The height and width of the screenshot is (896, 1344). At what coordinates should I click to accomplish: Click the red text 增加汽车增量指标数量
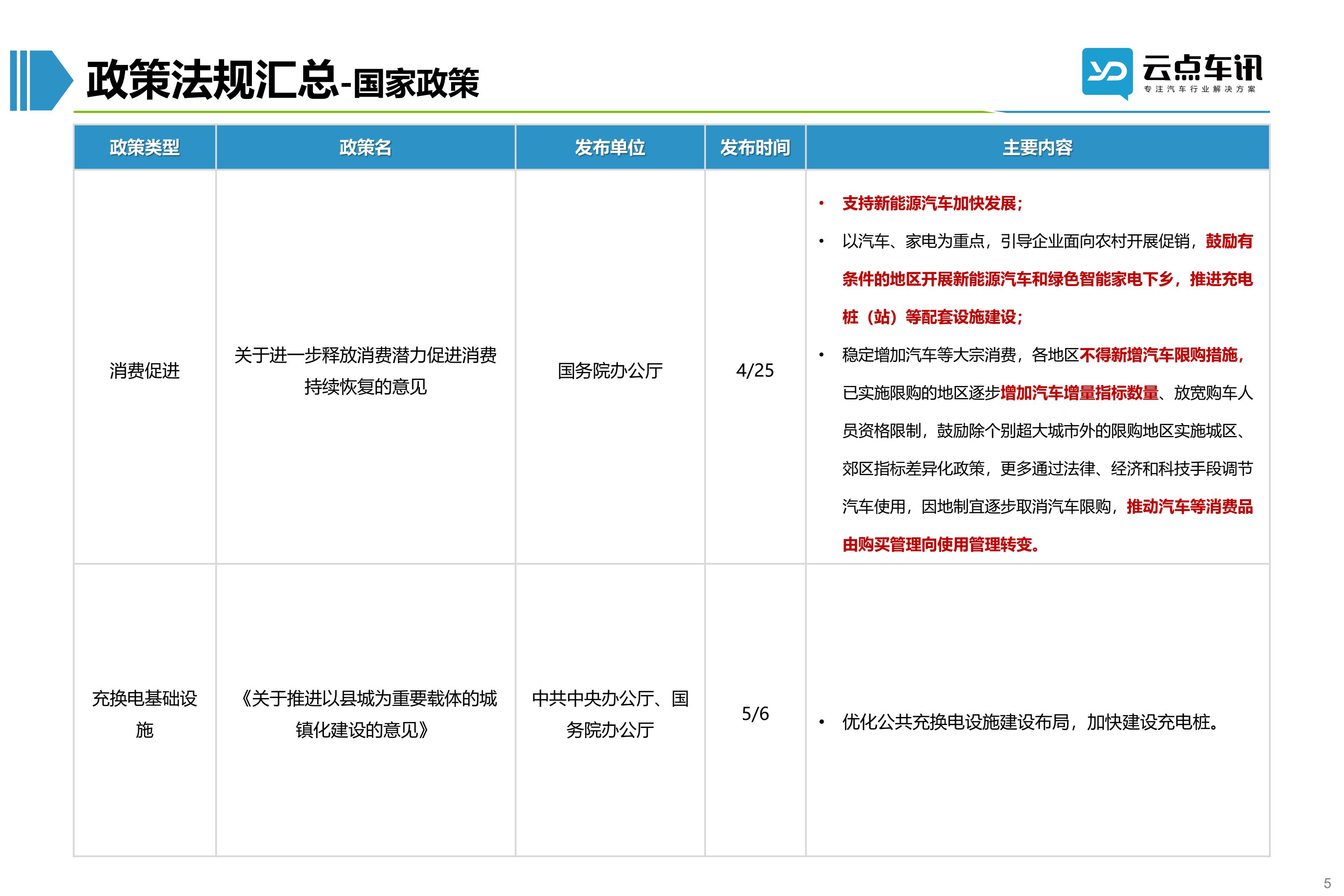[x=1079, y=393]
